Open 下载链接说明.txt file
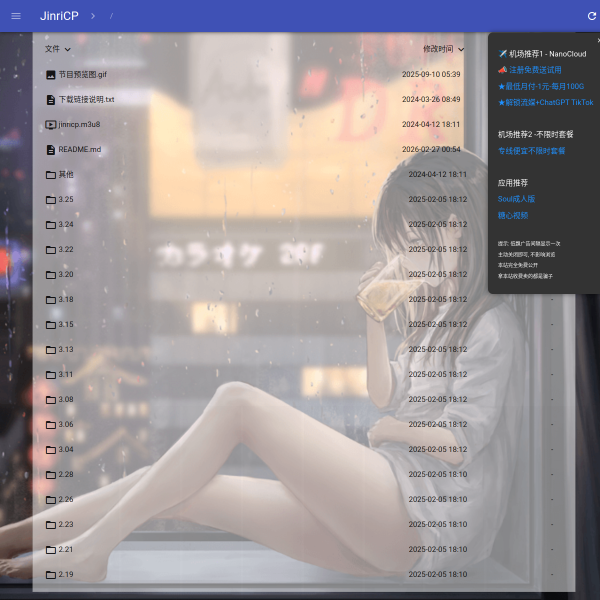The height and width of the screenshot is (600, 600). [x=86, y=99]
